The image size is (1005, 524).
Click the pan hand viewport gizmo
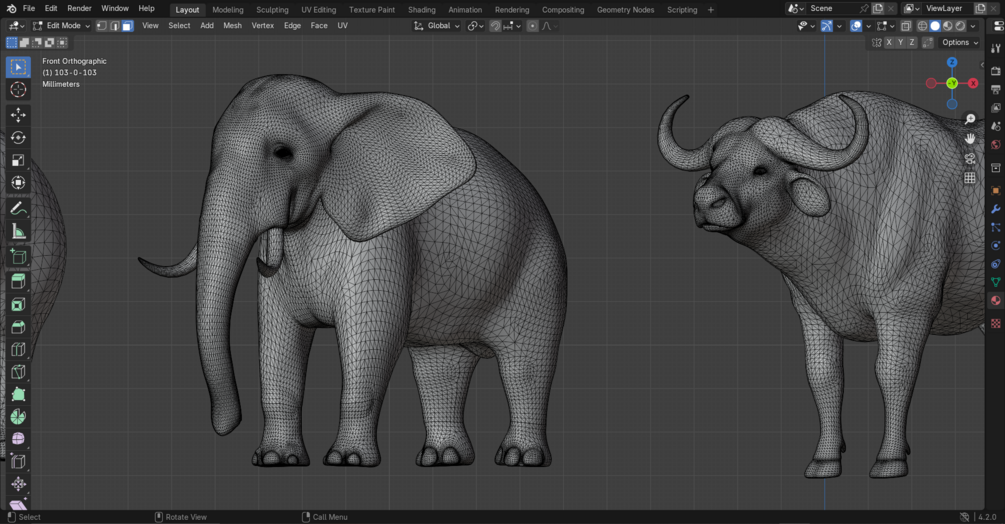[970, 138]
